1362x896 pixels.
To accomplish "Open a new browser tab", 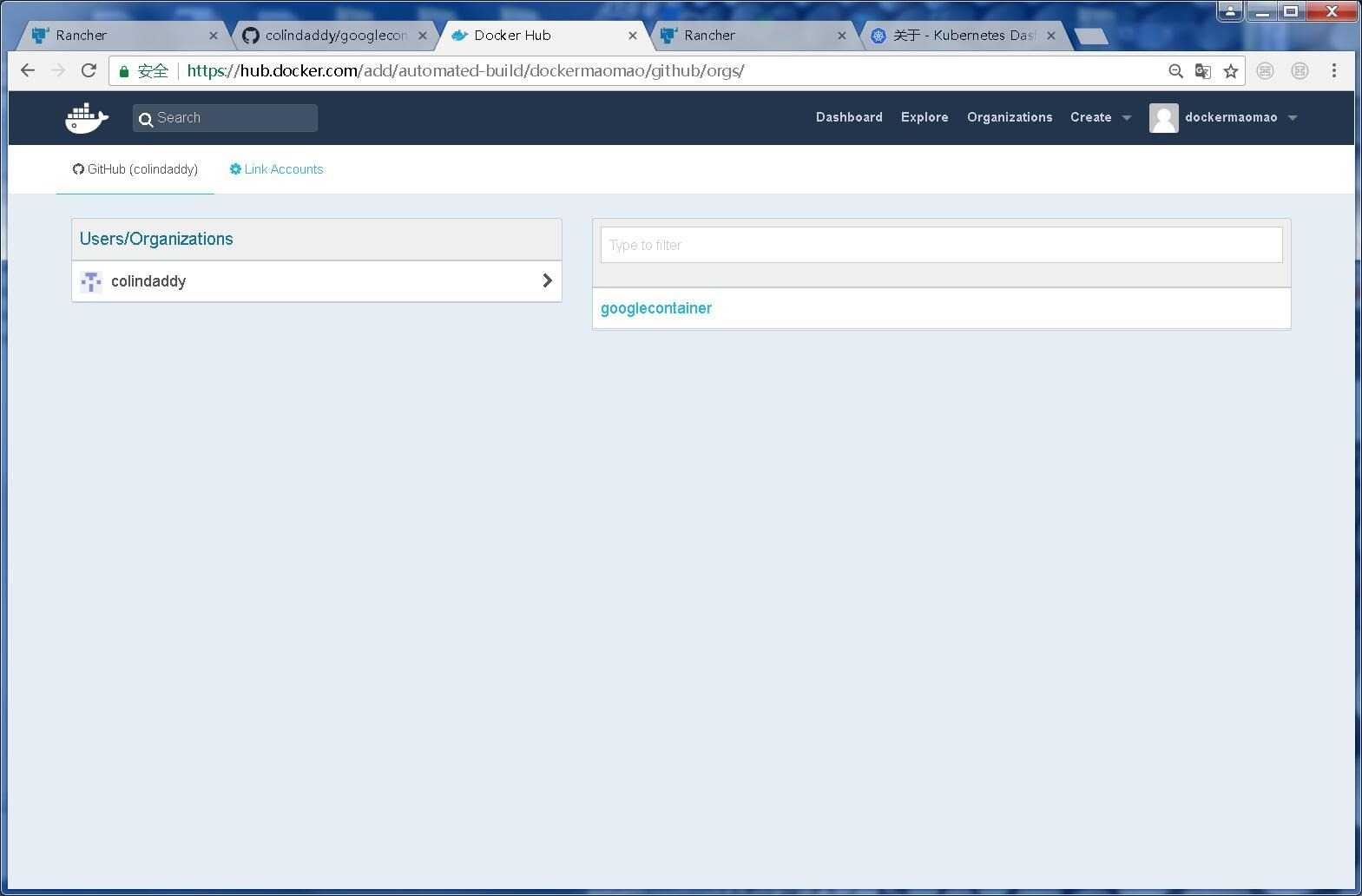I will (1091, 36).
